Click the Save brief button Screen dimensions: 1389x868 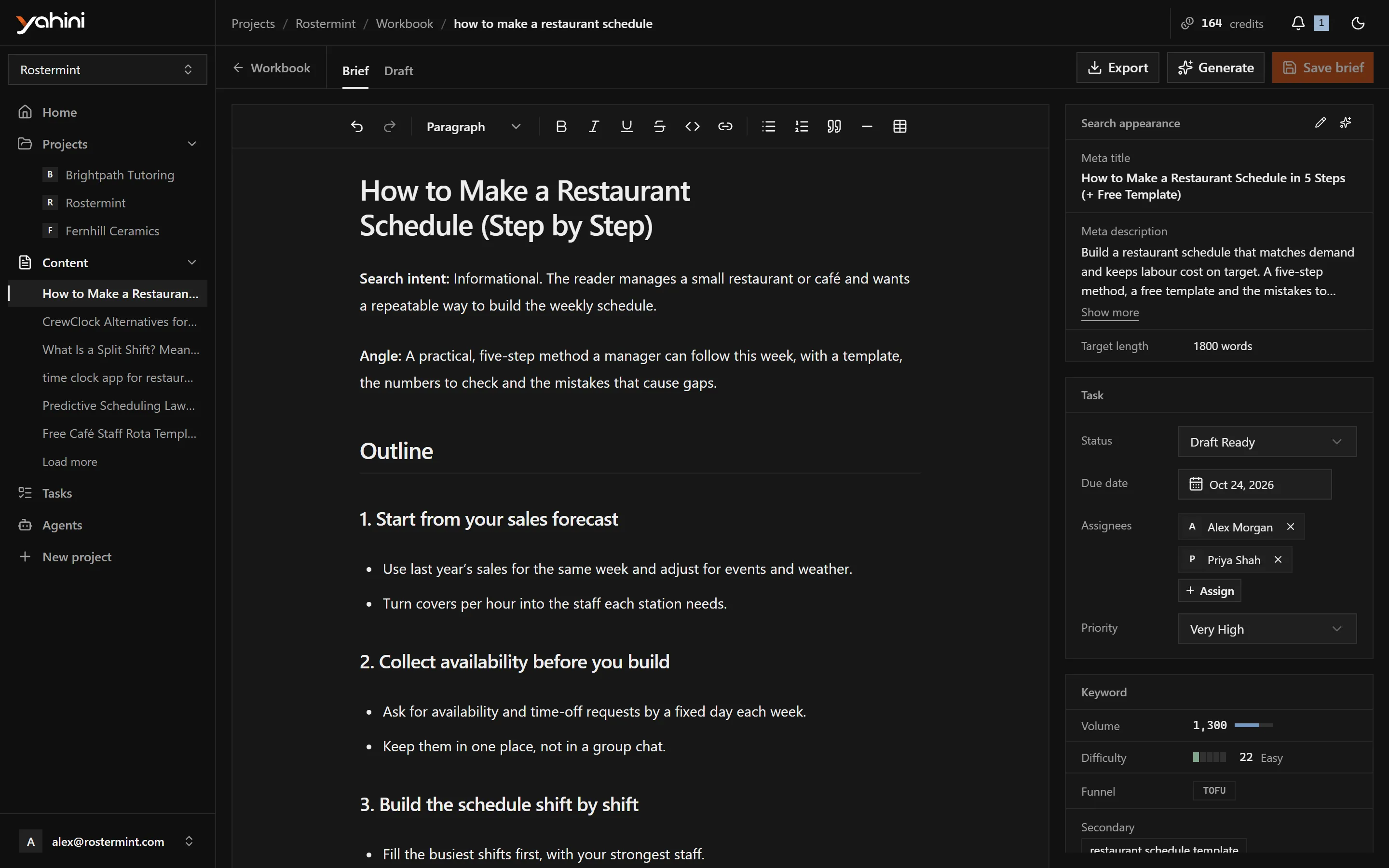coord(1322,68)
